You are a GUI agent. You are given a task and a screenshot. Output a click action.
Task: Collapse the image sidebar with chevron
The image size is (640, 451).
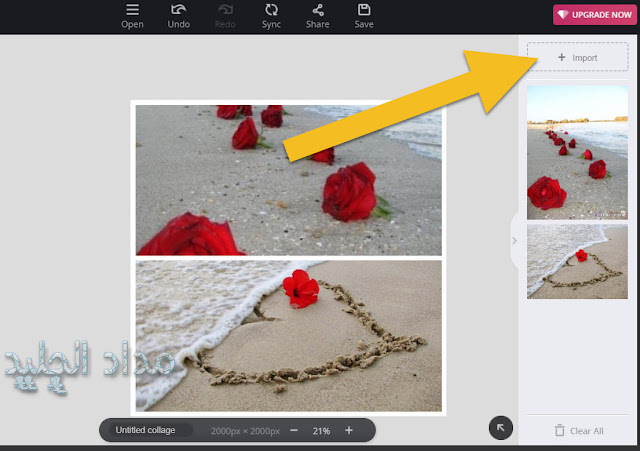pyautogui.click(x=514, y=241)
